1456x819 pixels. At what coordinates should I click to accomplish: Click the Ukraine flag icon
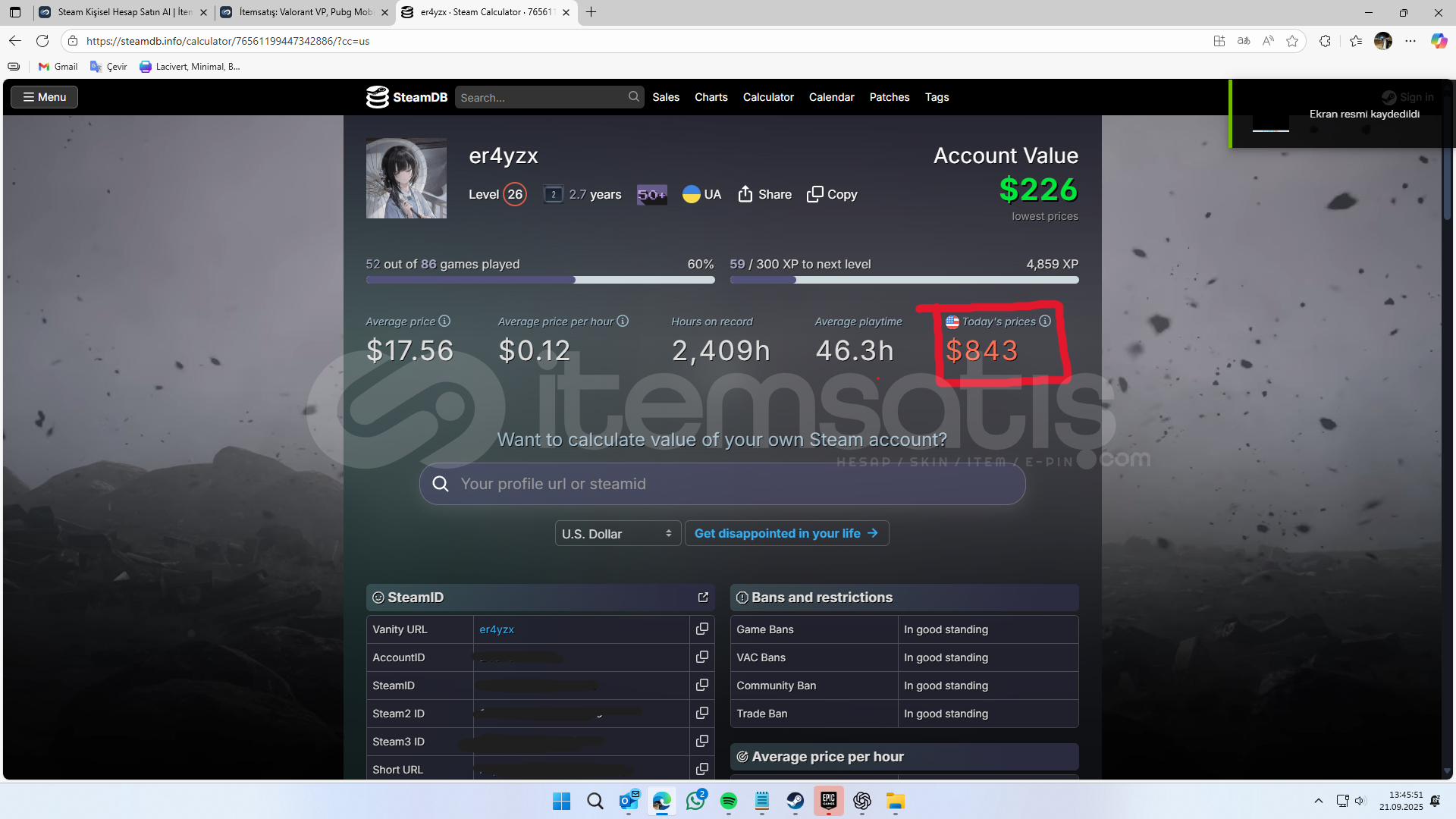(691, 194)
